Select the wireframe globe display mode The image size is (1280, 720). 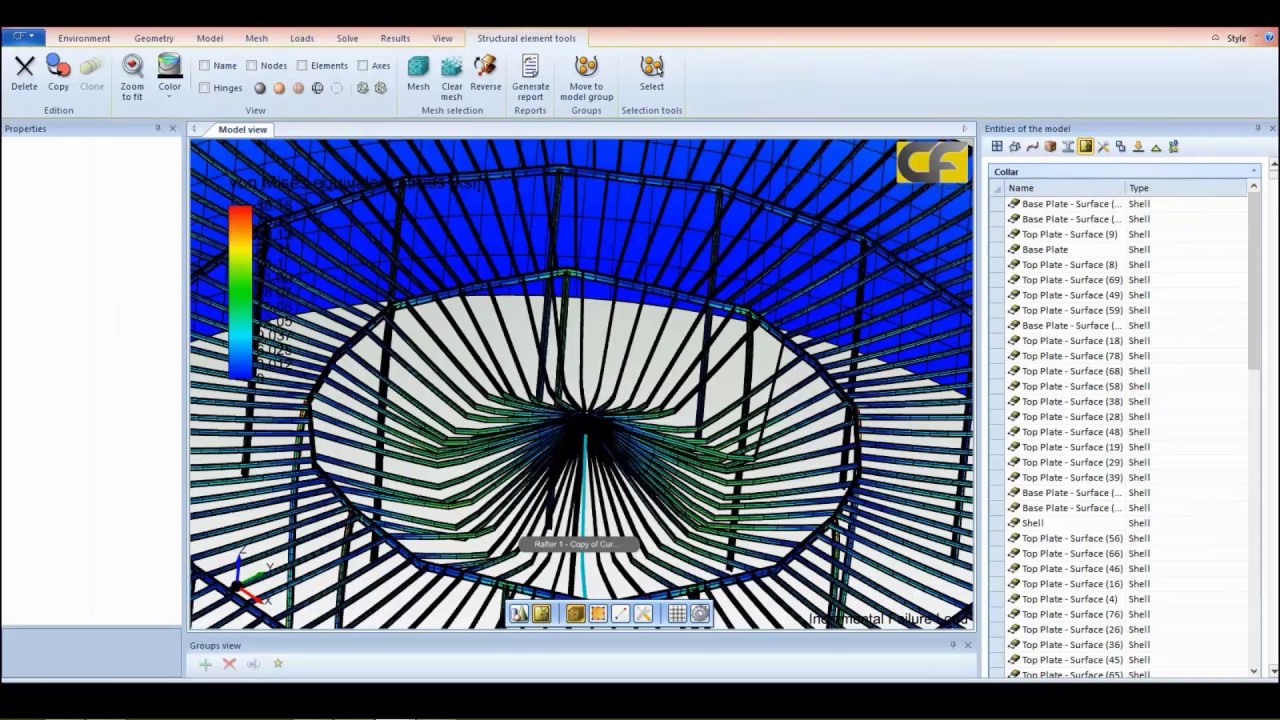pos(317,88)
